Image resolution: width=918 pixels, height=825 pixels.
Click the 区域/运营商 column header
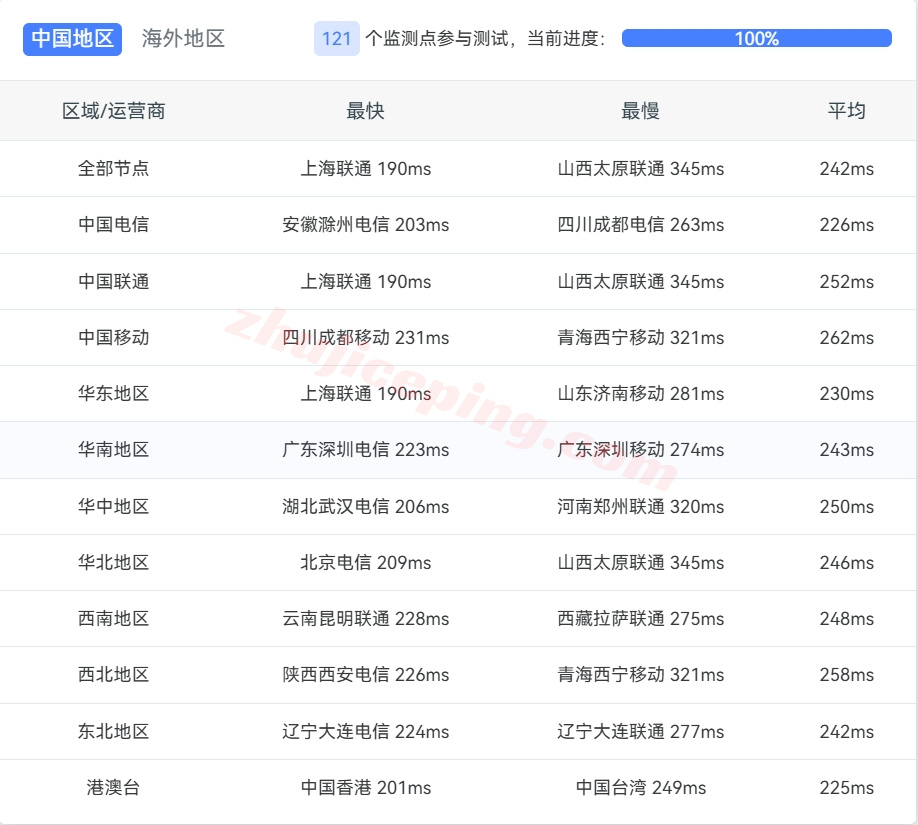[x=114, y=111]
